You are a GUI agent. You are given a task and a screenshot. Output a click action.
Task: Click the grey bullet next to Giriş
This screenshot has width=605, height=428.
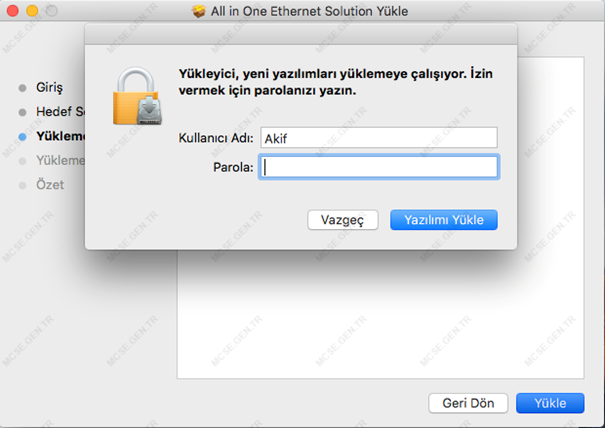[x=22, y=88]
